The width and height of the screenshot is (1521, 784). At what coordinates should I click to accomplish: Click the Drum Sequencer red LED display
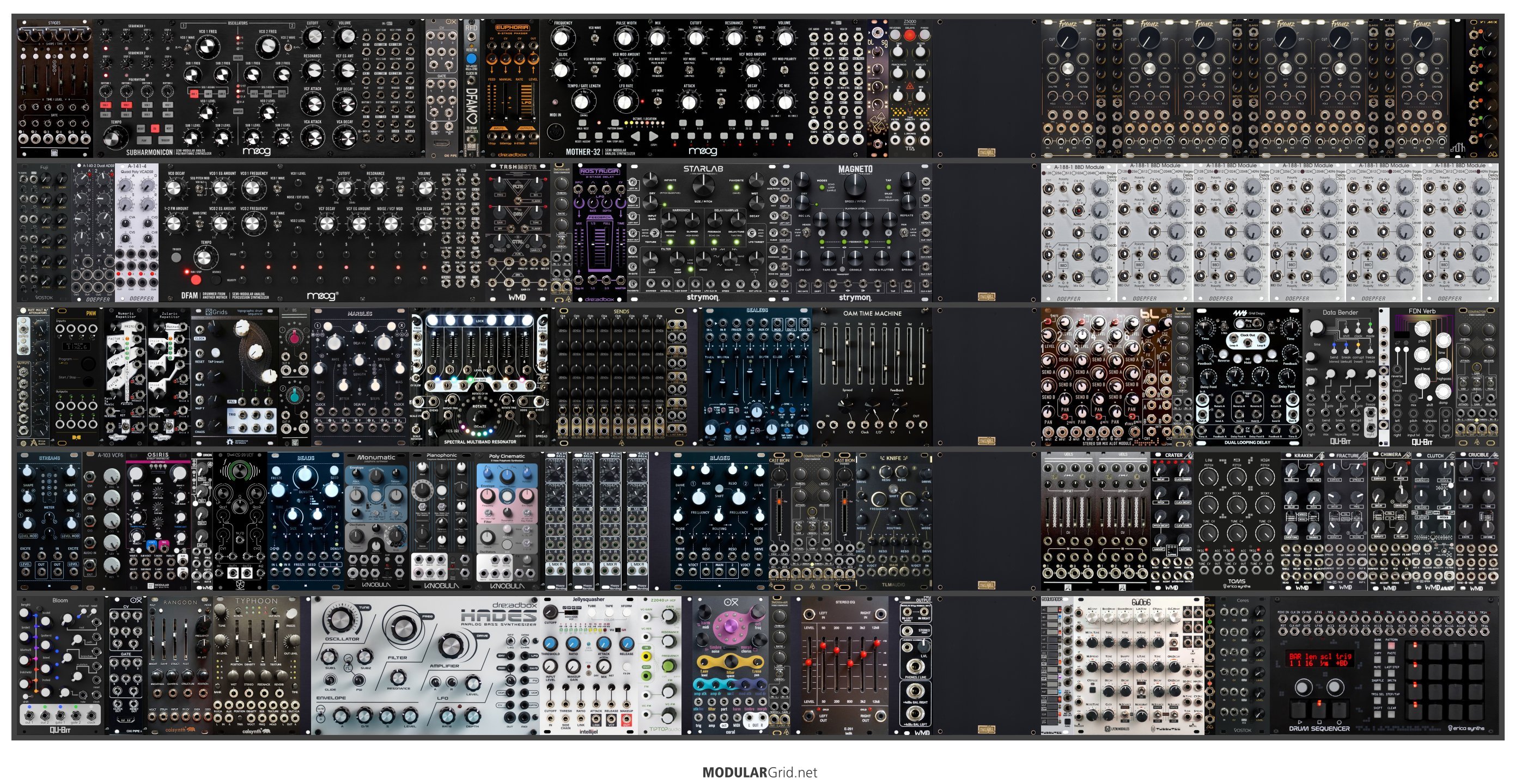1319,659
